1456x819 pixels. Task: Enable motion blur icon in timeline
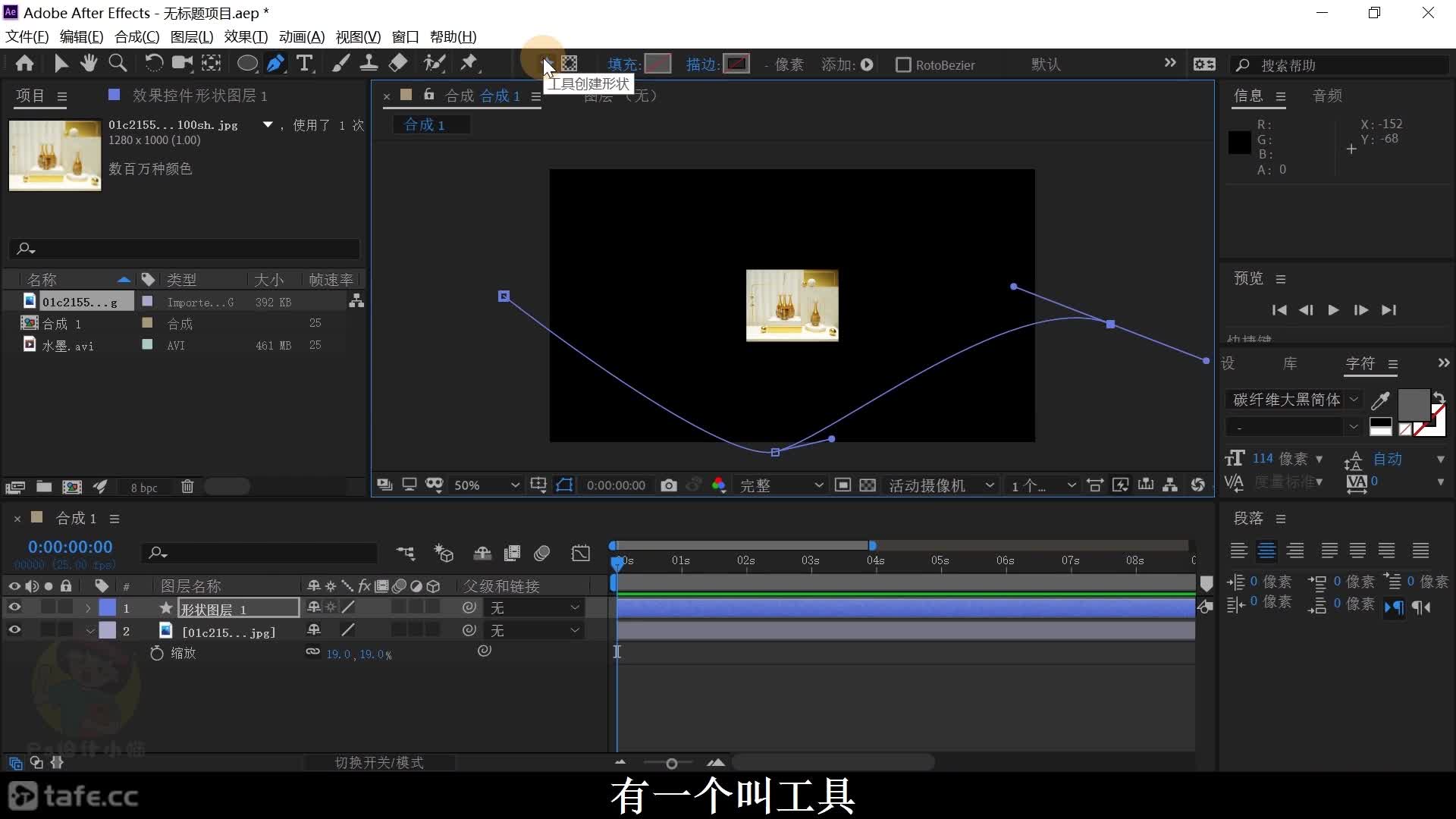point(542,554)
